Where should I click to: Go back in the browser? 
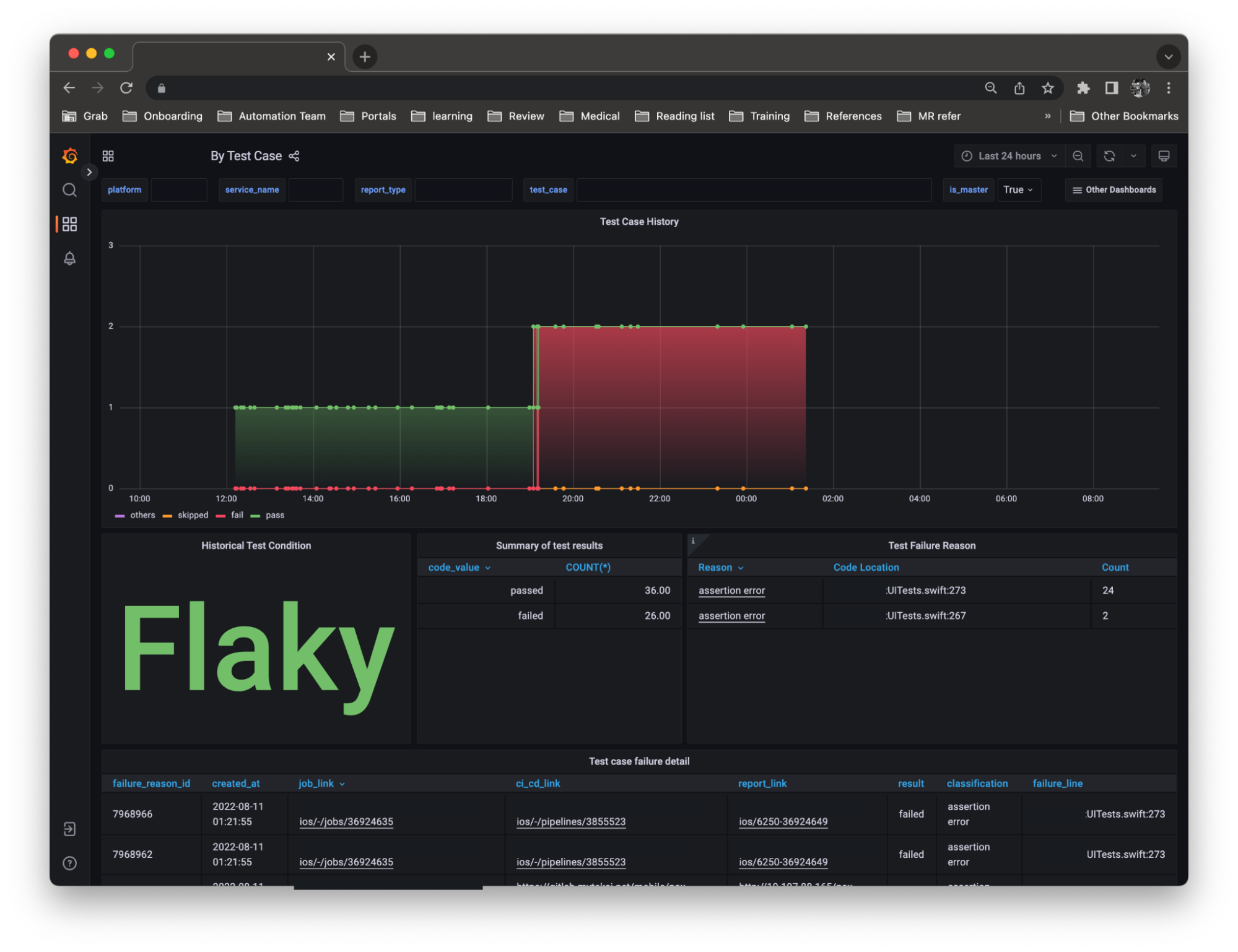click(x=69, y=88)
